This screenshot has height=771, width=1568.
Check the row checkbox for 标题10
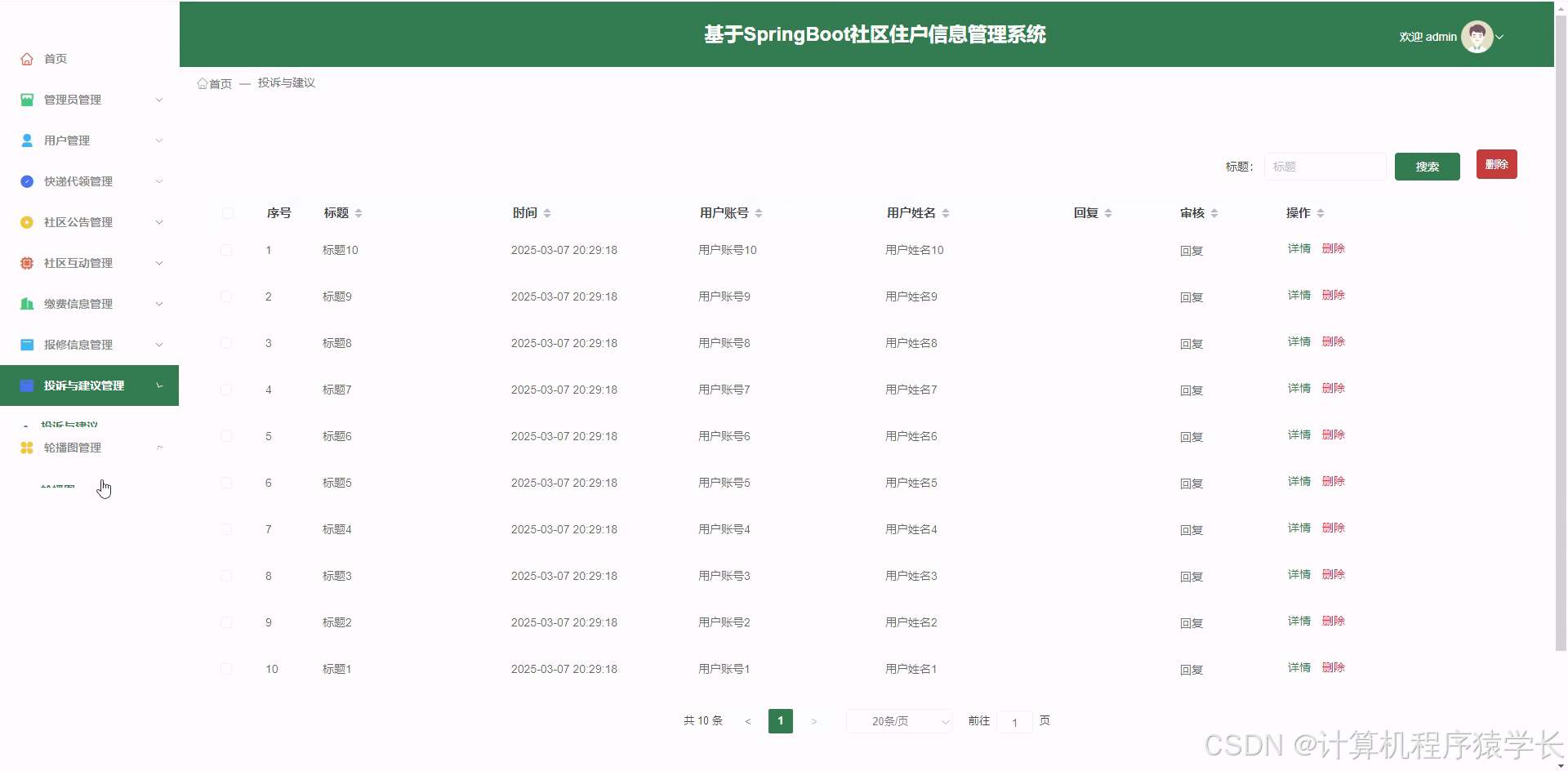pos(227,250)
